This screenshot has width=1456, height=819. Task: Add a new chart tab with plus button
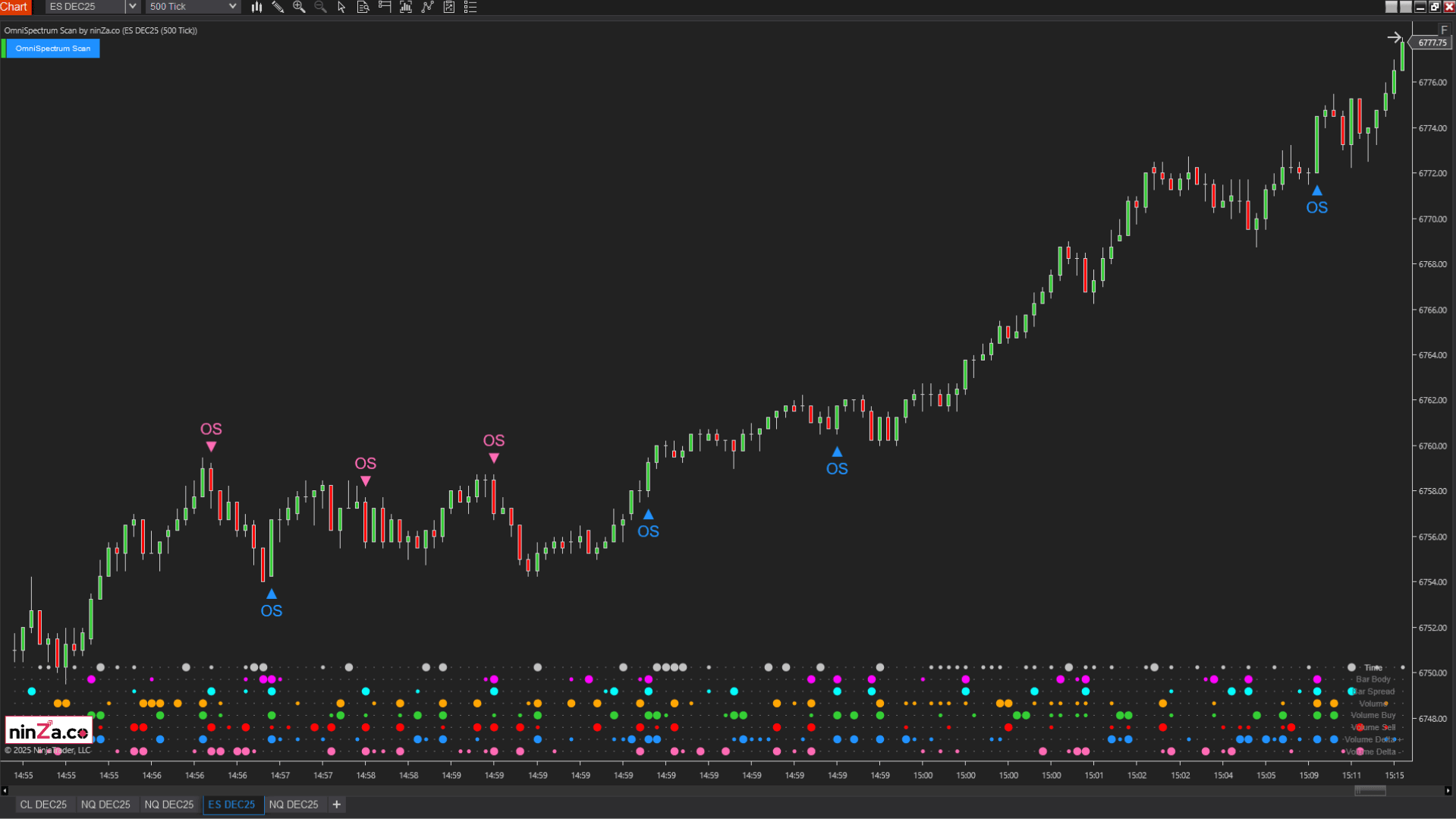pos(337,805)
